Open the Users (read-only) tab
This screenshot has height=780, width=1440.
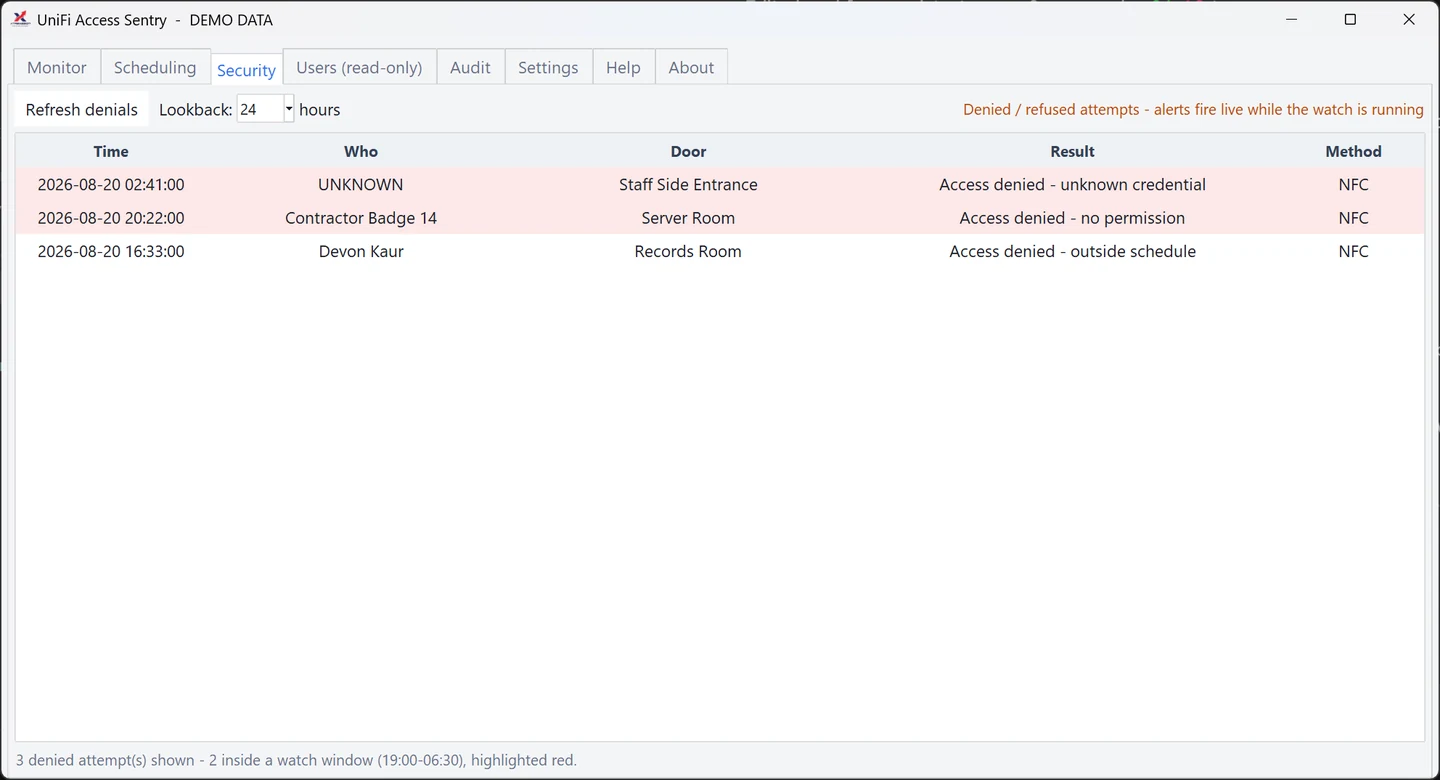[x=359, y=67]
